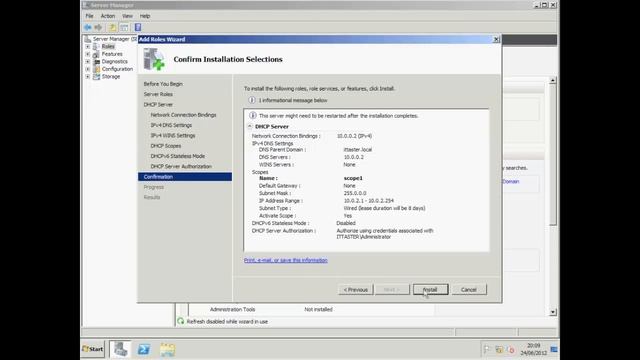Expand the Features tree node
The height and width of the screenshot is (360, 640).
click(87, 54)
